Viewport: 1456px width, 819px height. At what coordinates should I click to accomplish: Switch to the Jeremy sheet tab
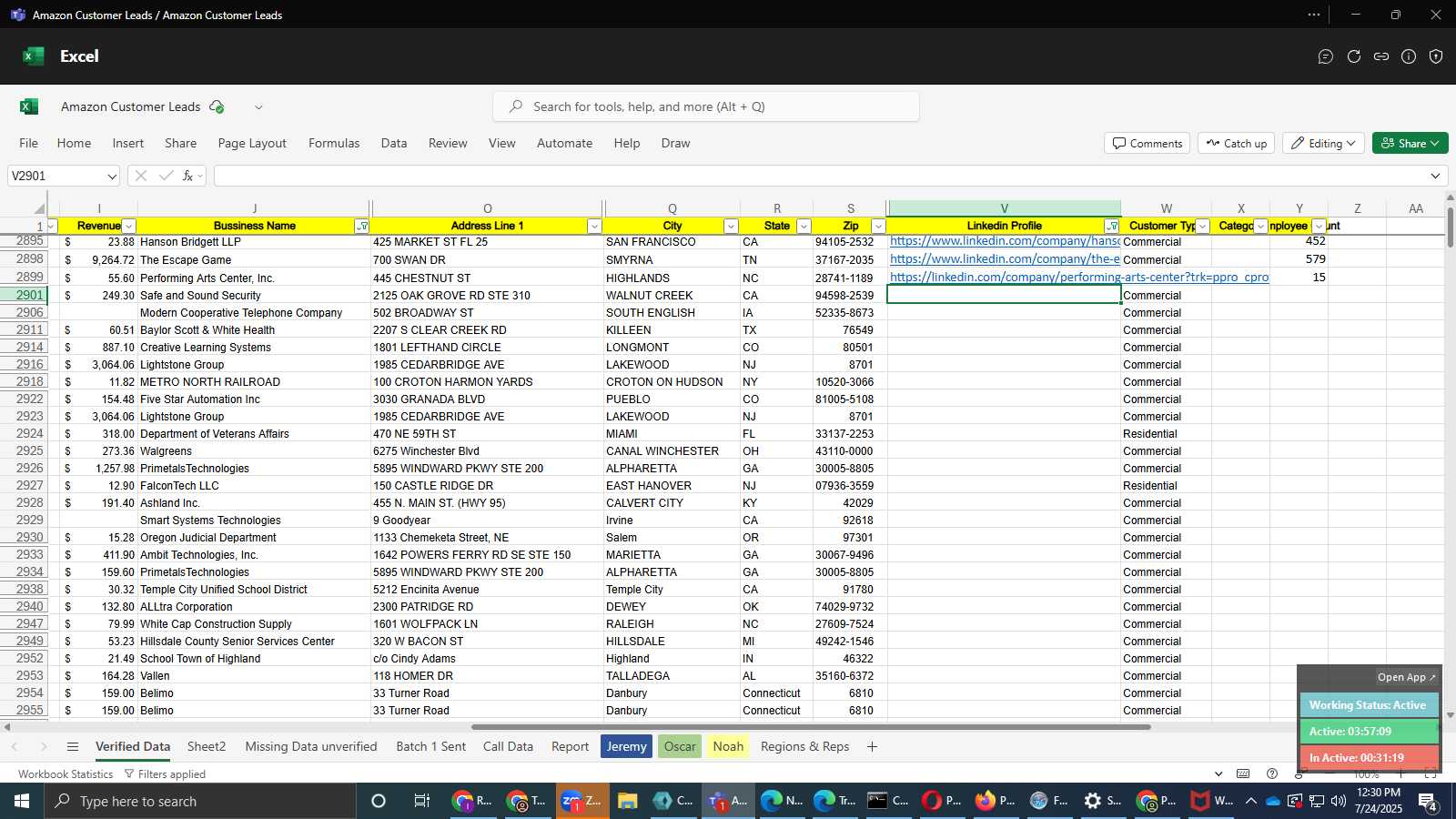[x=626, y=746]
